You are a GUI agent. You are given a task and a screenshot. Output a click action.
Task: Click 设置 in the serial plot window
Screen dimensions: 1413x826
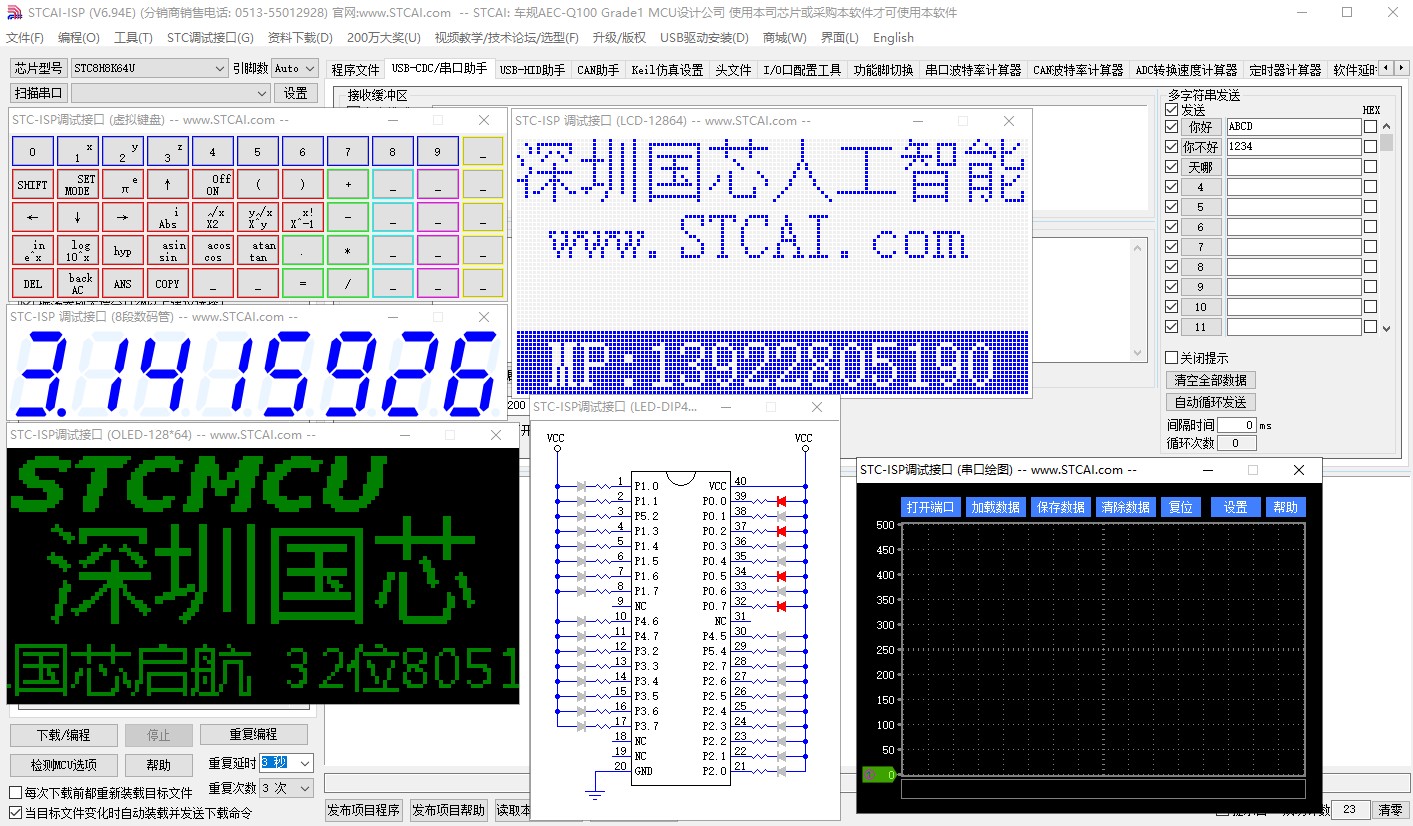coord(1235,507)
